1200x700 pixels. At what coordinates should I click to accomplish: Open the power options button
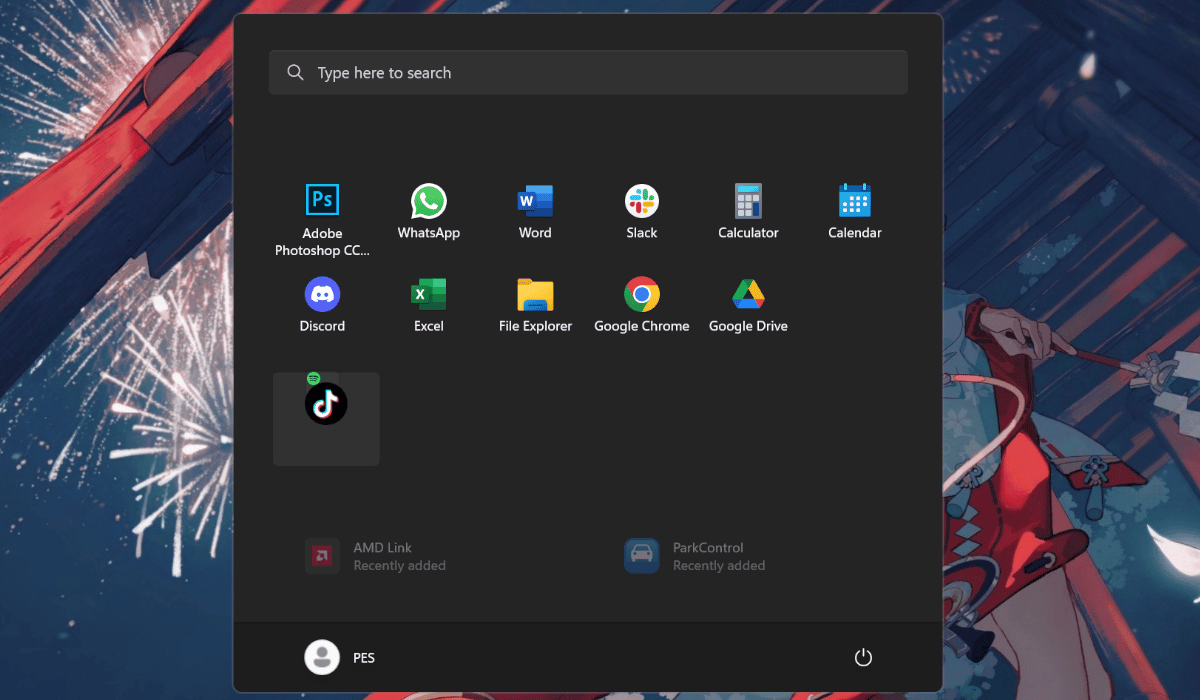coord(863,658)
